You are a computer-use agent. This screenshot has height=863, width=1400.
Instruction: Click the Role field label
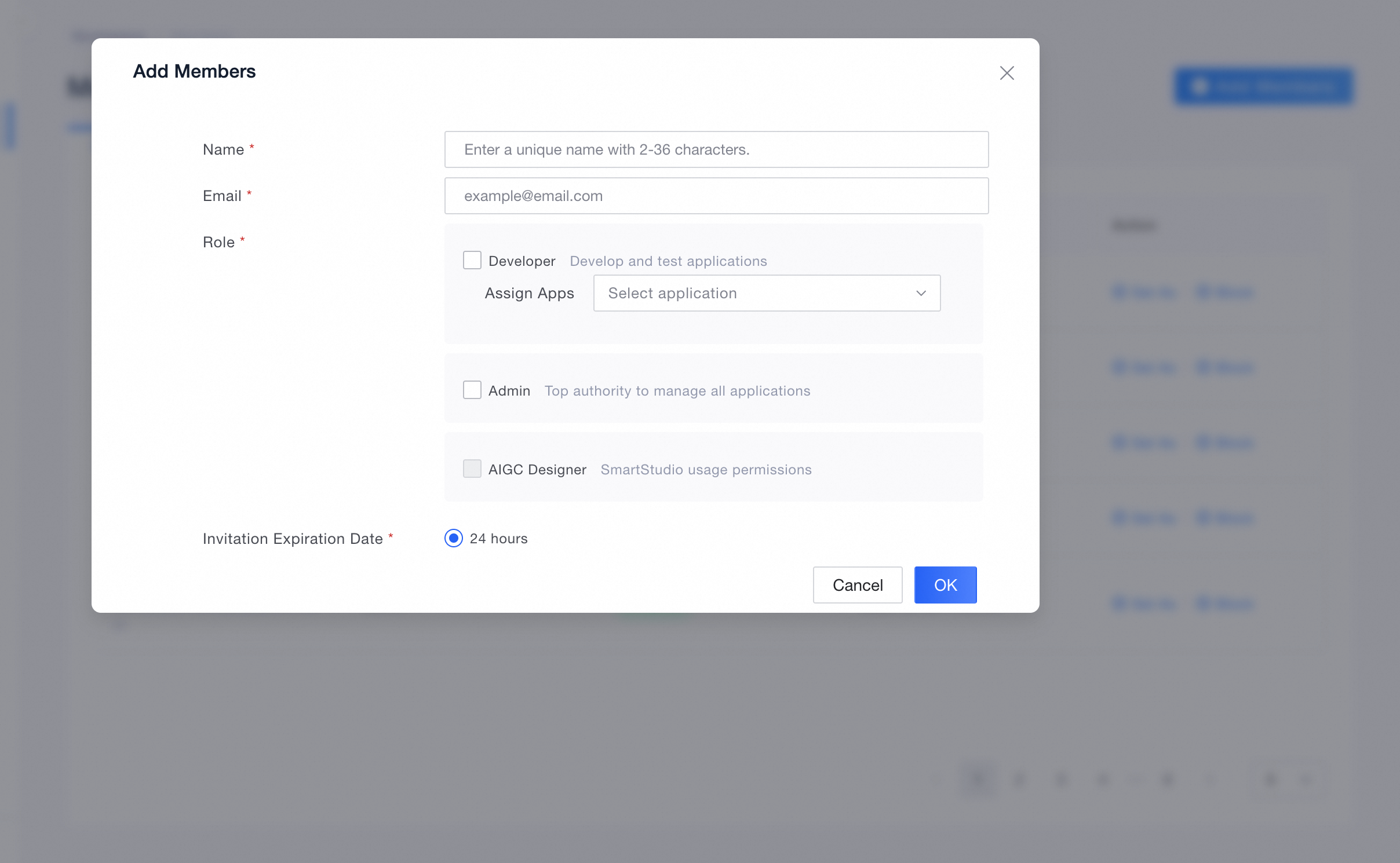(218, 242)
